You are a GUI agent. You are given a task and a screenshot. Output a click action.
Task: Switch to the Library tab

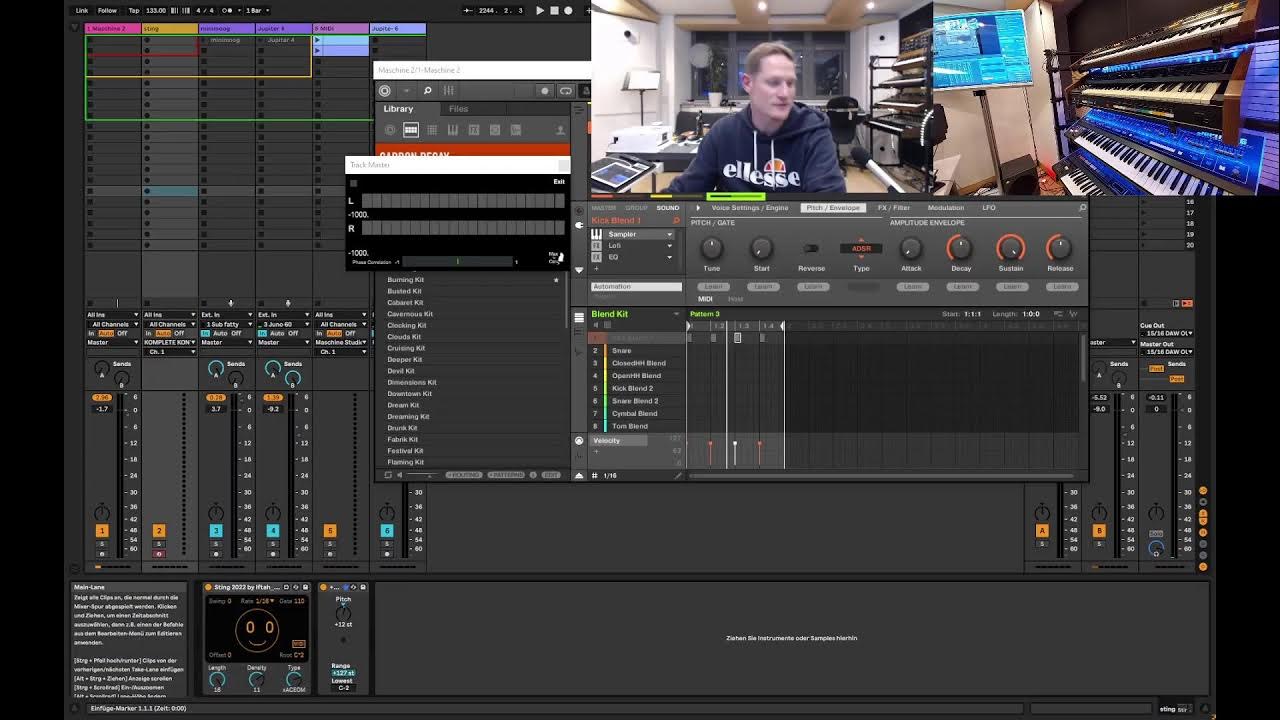click(x=398, y=109)
